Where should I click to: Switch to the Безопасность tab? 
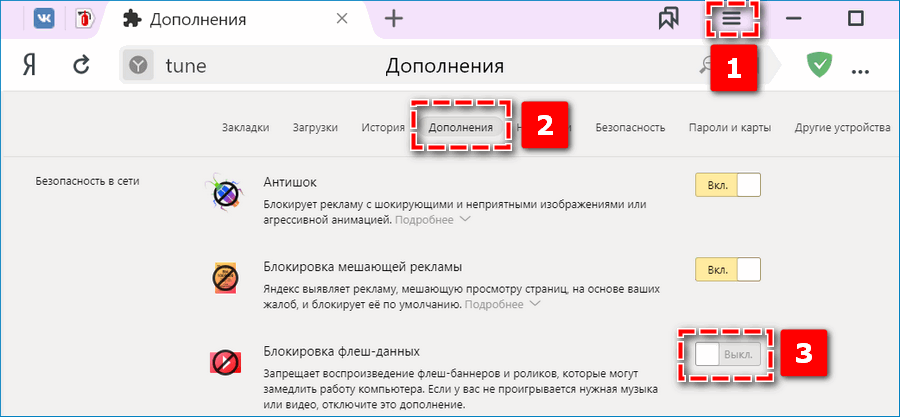pyautogui.click(x=630, y=127)
